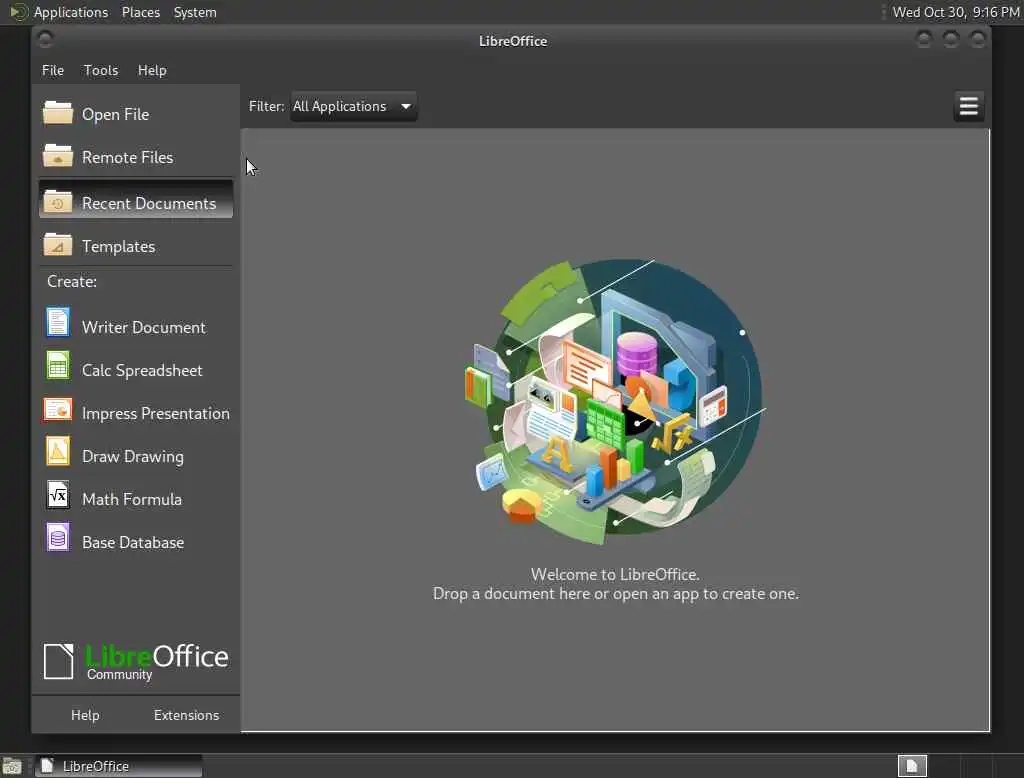Click the Impress Presentation label
Viewport: 1024px width, 778px height.
point(155,413)
